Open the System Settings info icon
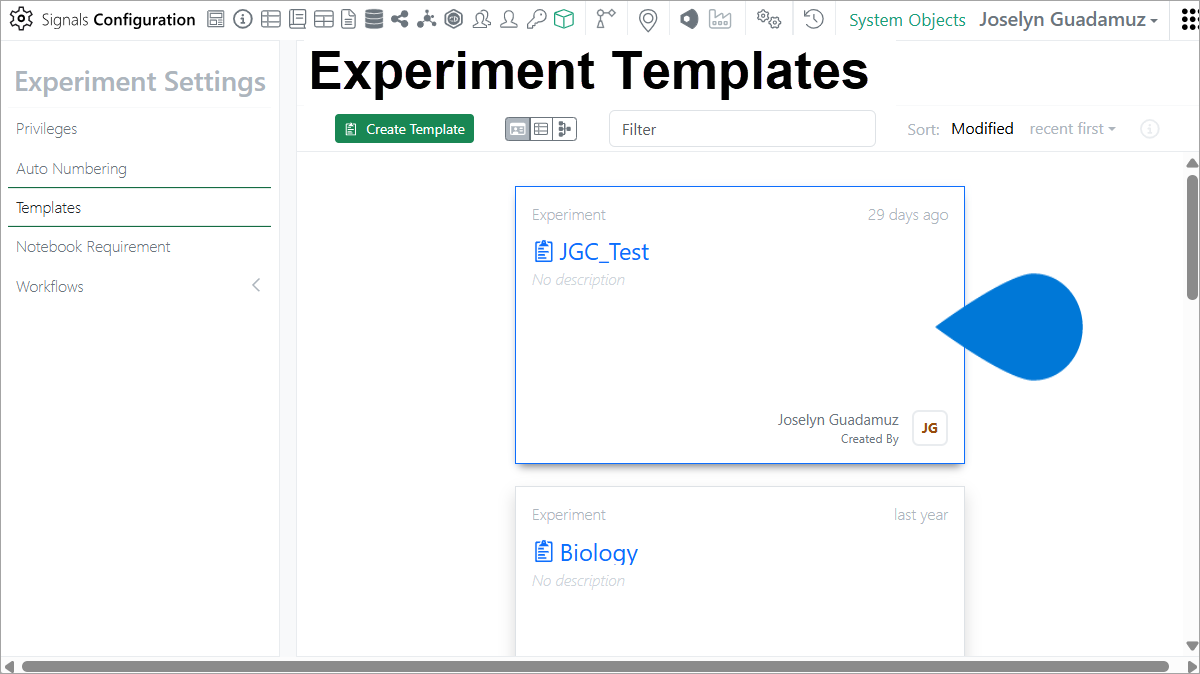Image resolution: width=1200 pixels, height=674 pixels. coord(243,18)
